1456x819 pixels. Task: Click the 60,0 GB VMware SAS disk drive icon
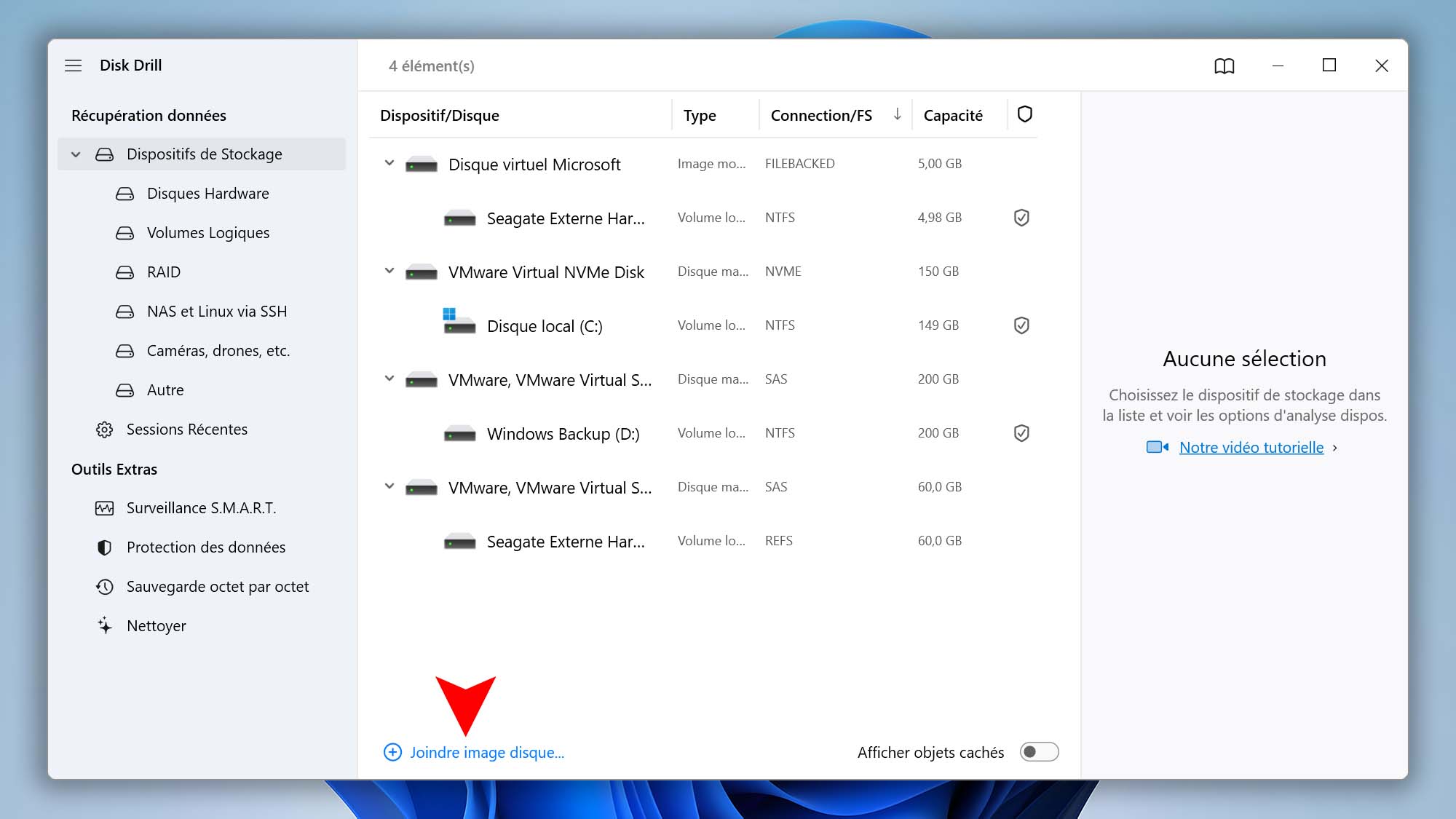click(x=422, y=488)
